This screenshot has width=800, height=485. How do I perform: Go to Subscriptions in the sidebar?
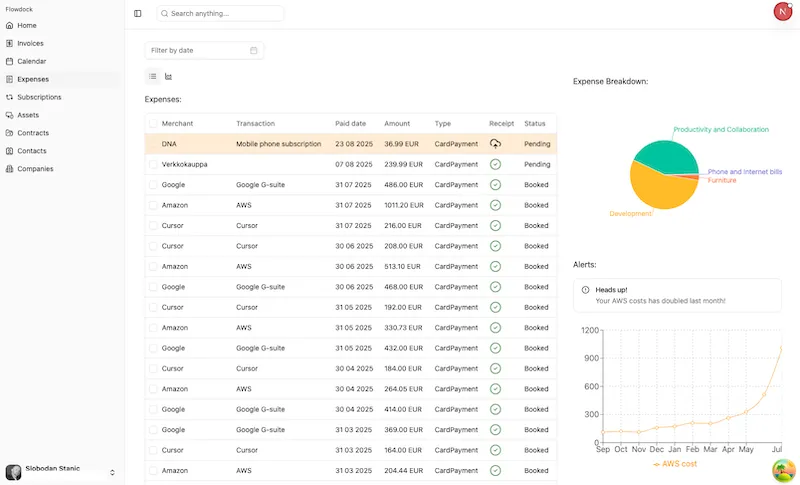39,97
